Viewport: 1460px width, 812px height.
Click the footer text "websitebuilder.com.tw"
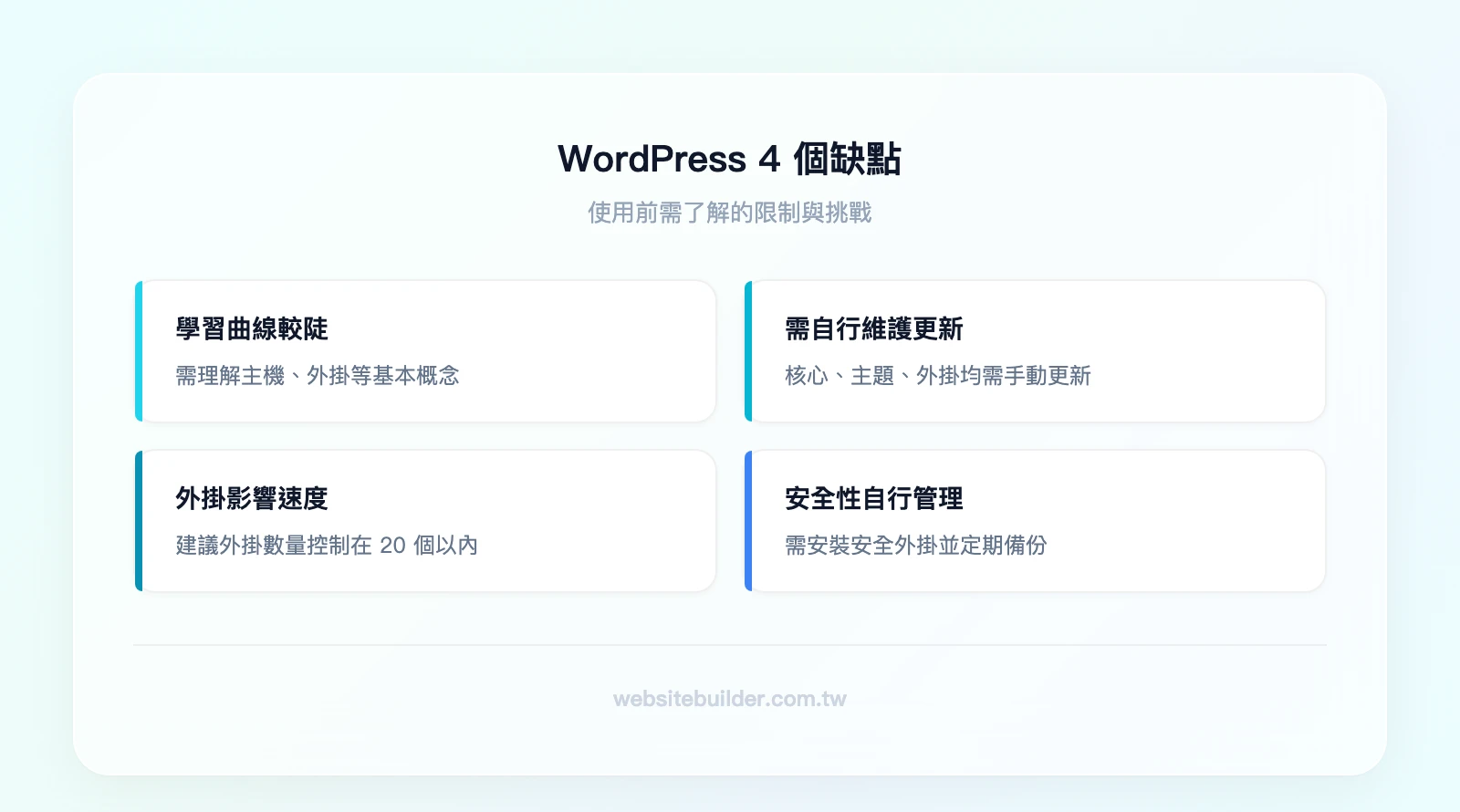(729, 699)
